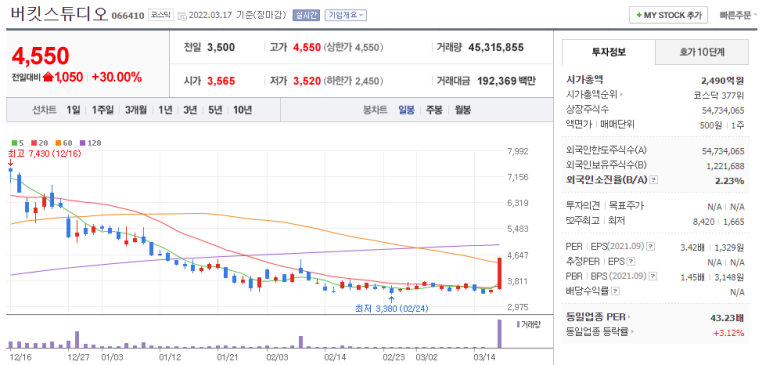Select the 월봉 candle chart
The image size is (773, 365).
pyautogui.click(x=462, y=110)
